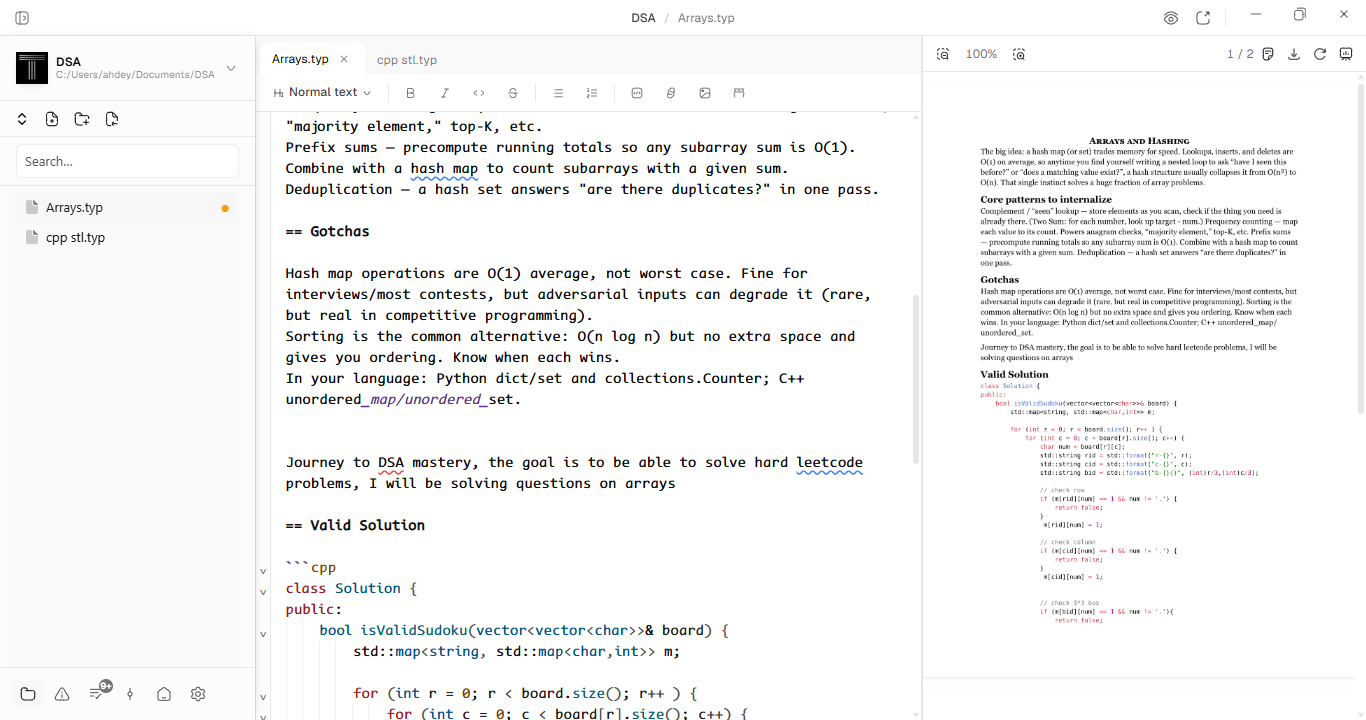The height and width of the screenshot is (720, 1366).
Task: Switch to the Arrays.typ editor tab
Action: 300,59
